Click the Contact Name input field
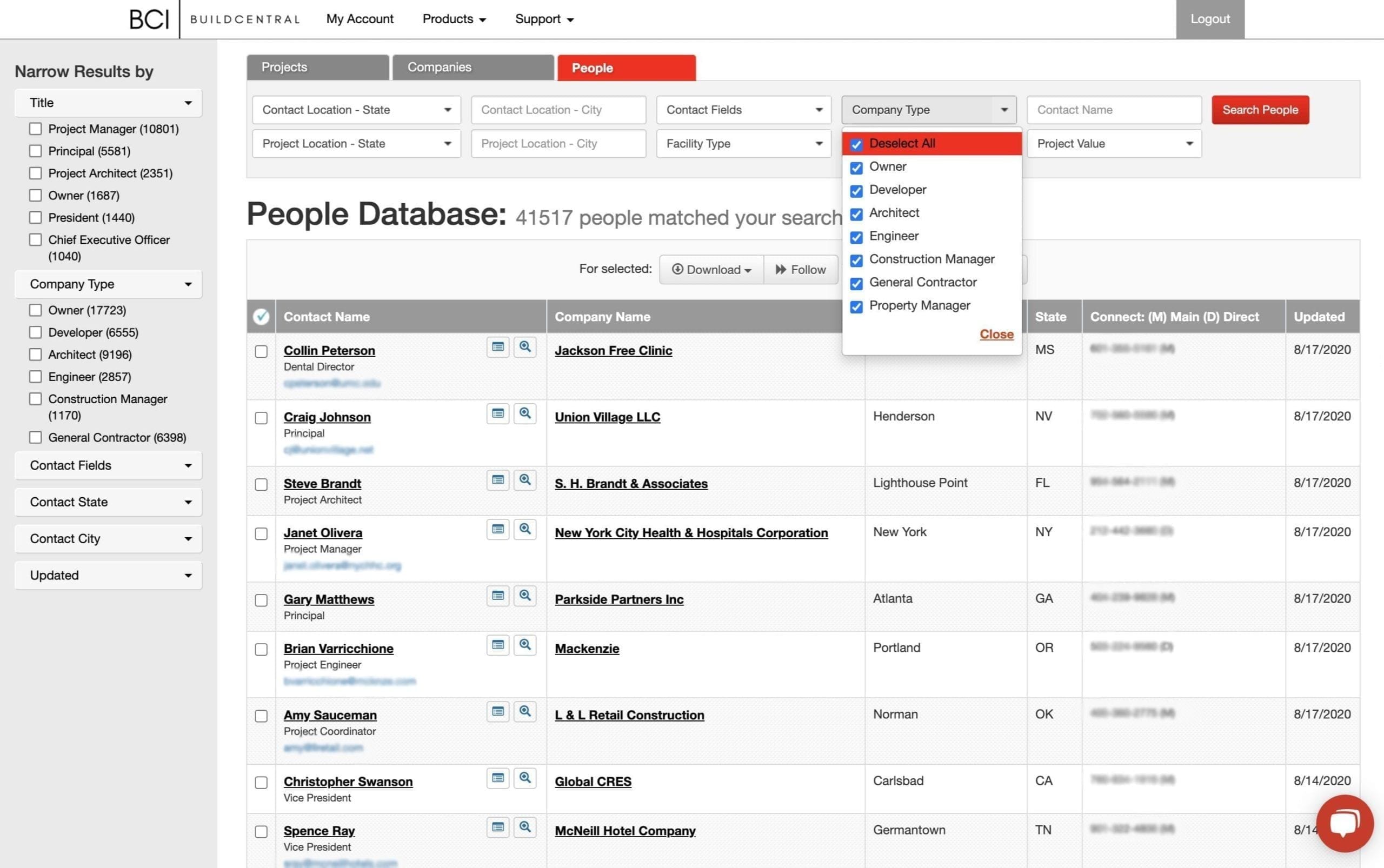The image size is (1384, 868). click(1114, 110)
